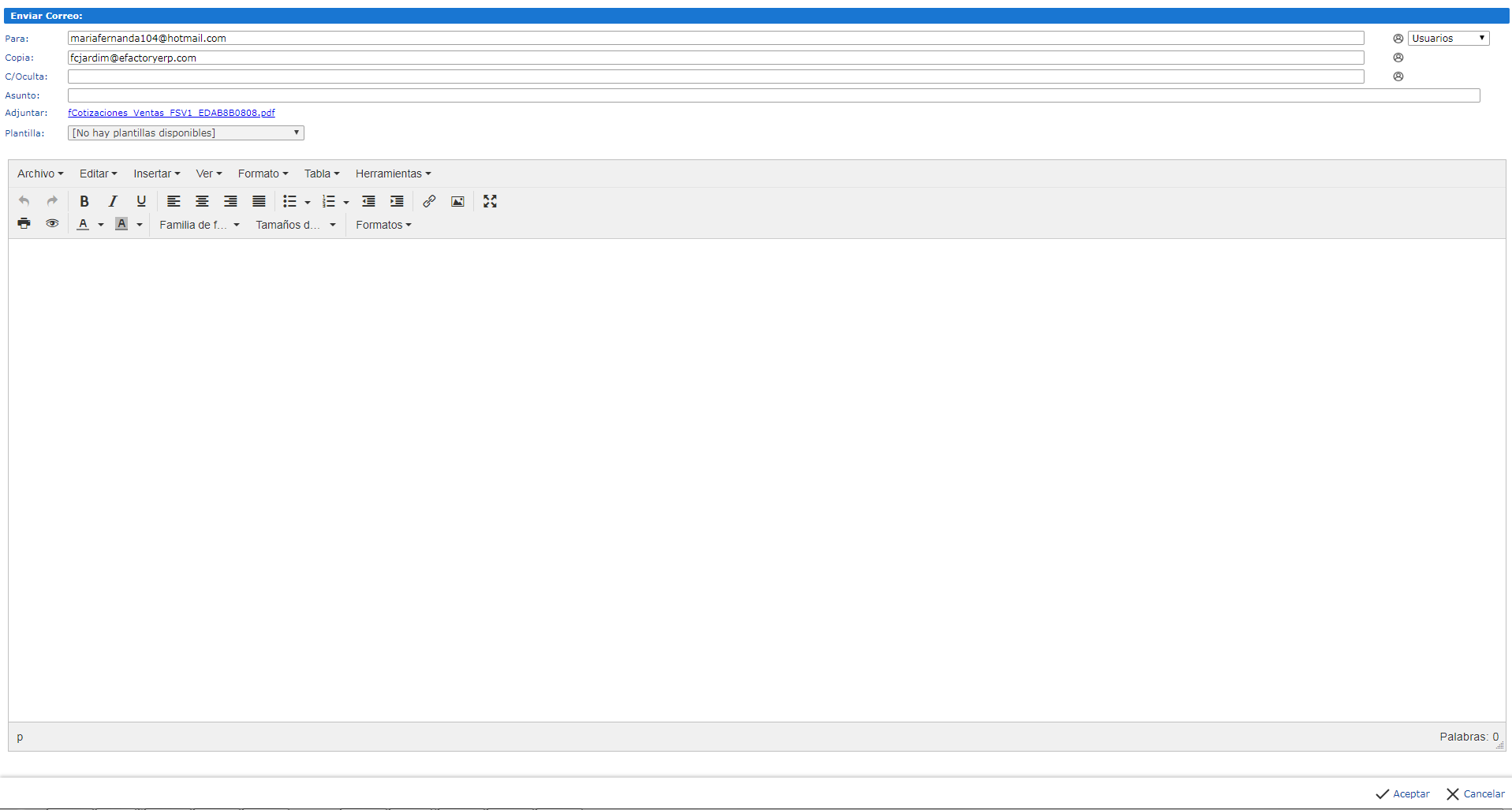
Task: Grab the editor resize handle corner
Action: click(x=1499, y=745)
